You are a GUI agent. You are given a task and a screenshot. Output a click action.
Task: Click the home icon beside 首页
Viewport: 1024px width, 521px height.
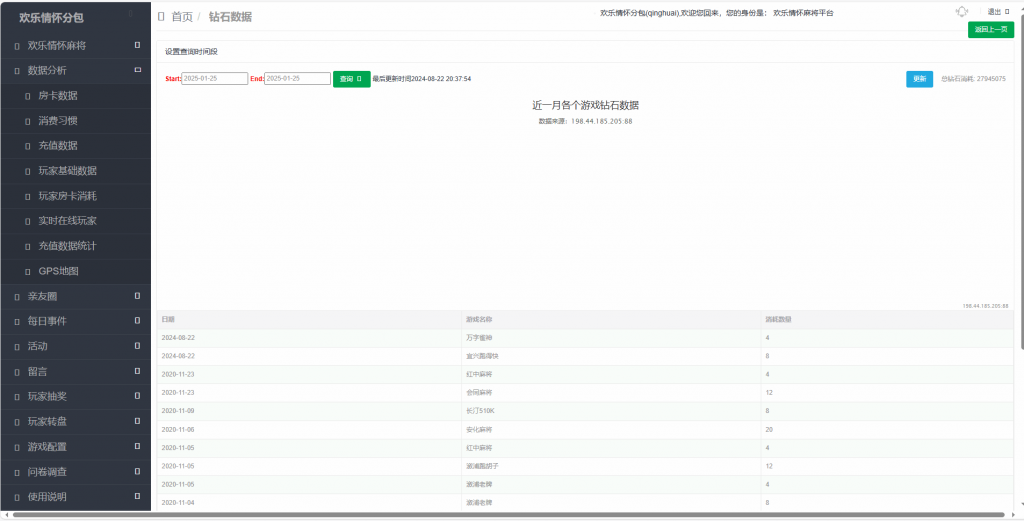click(162, 17)
